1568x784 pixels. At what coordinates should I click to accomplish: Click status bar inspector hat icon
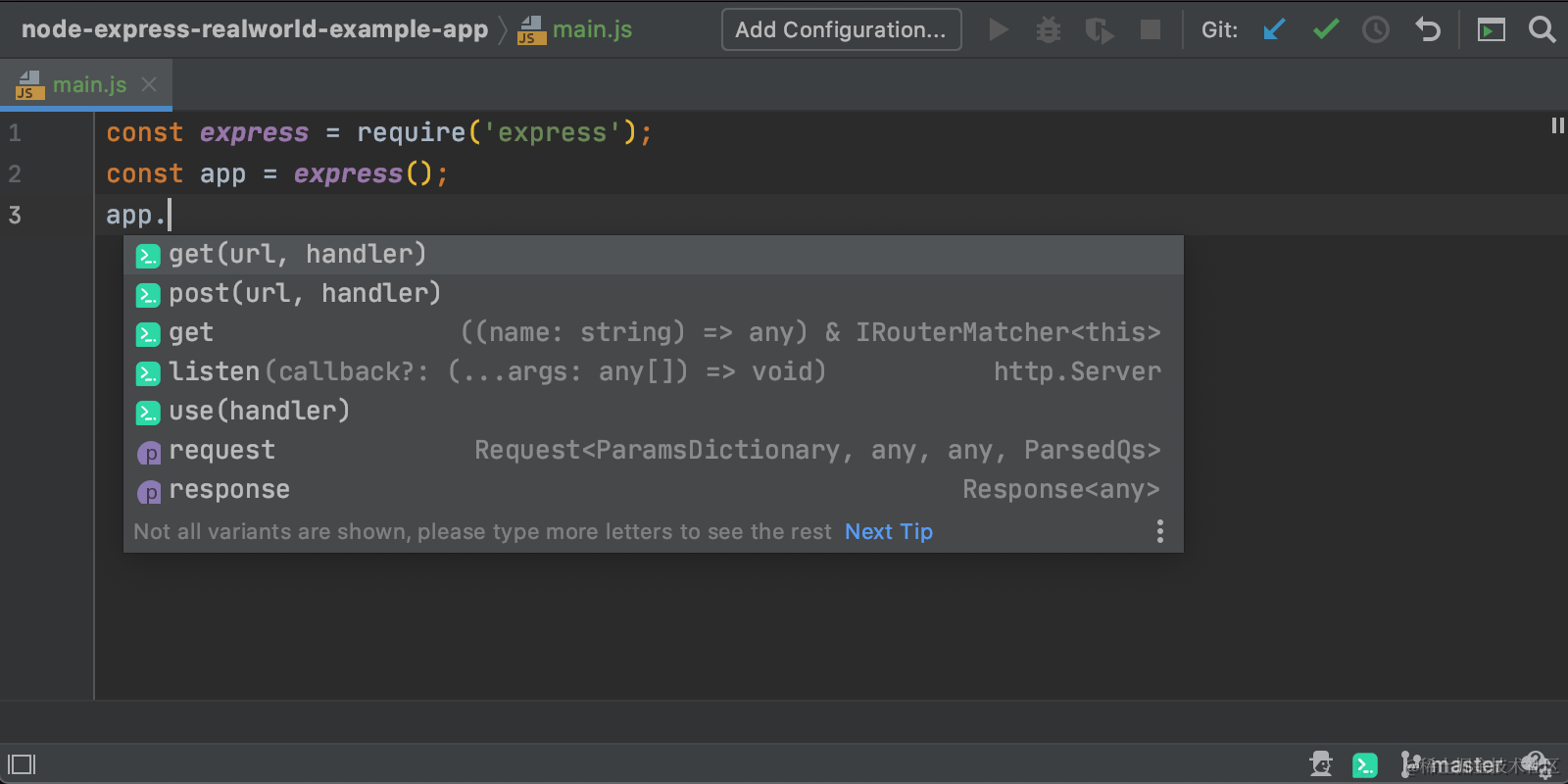(1321, 764)
